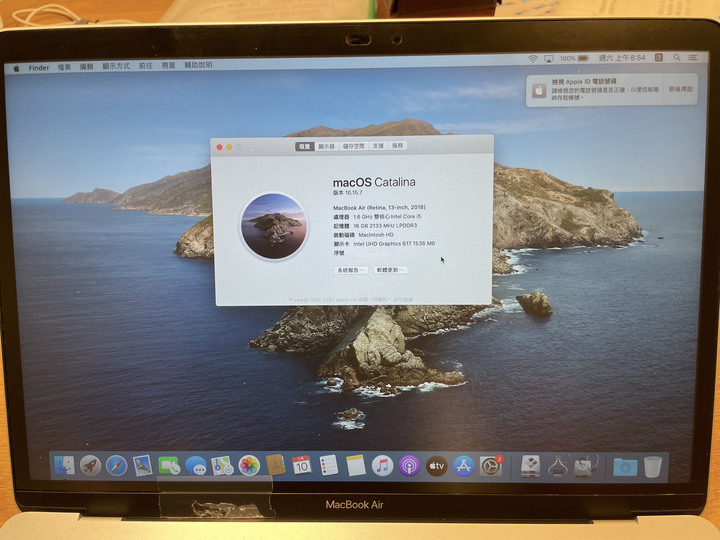720x540 pixels.
Task: Open System Preferences gear with badge
Action: (491, 466)
